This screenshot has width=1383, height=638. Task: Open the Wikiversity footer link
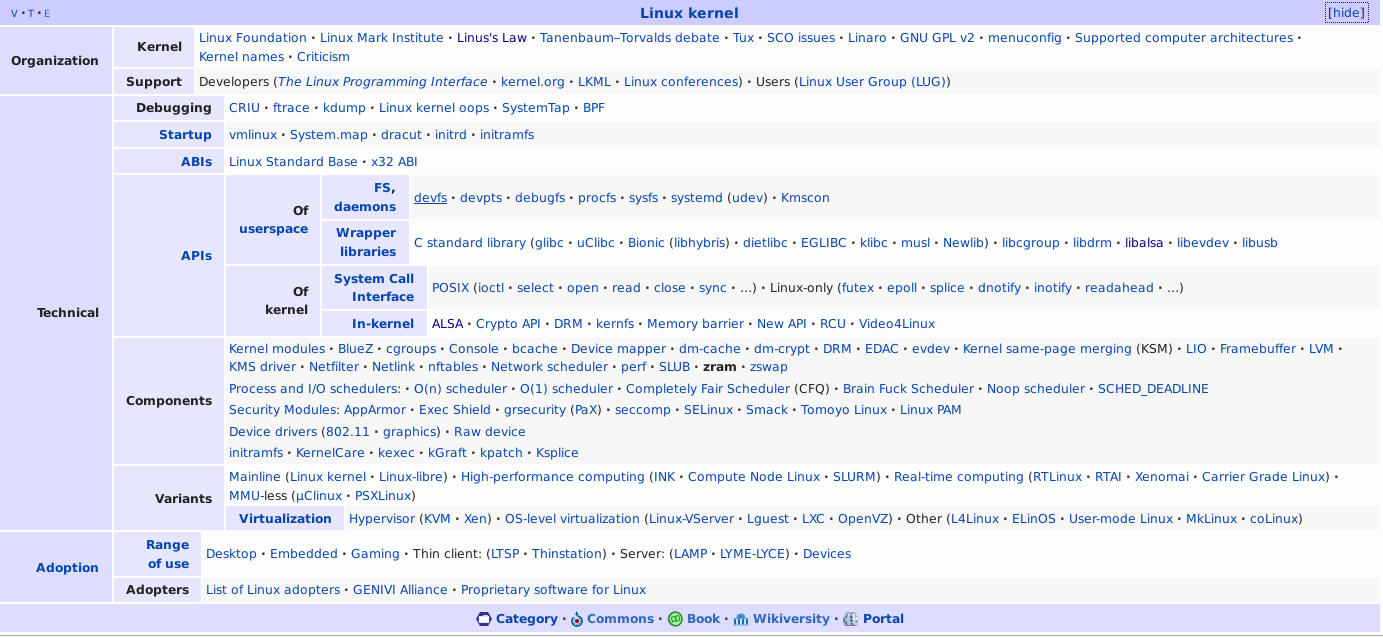[x=791, y=619]
